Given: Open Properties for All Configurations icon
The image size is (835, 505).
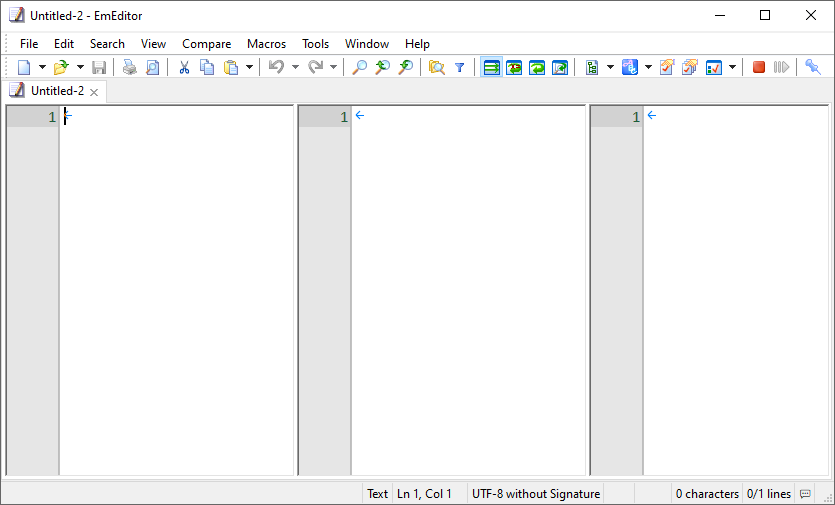Looking at the screenshot, I should pos(690,68).
